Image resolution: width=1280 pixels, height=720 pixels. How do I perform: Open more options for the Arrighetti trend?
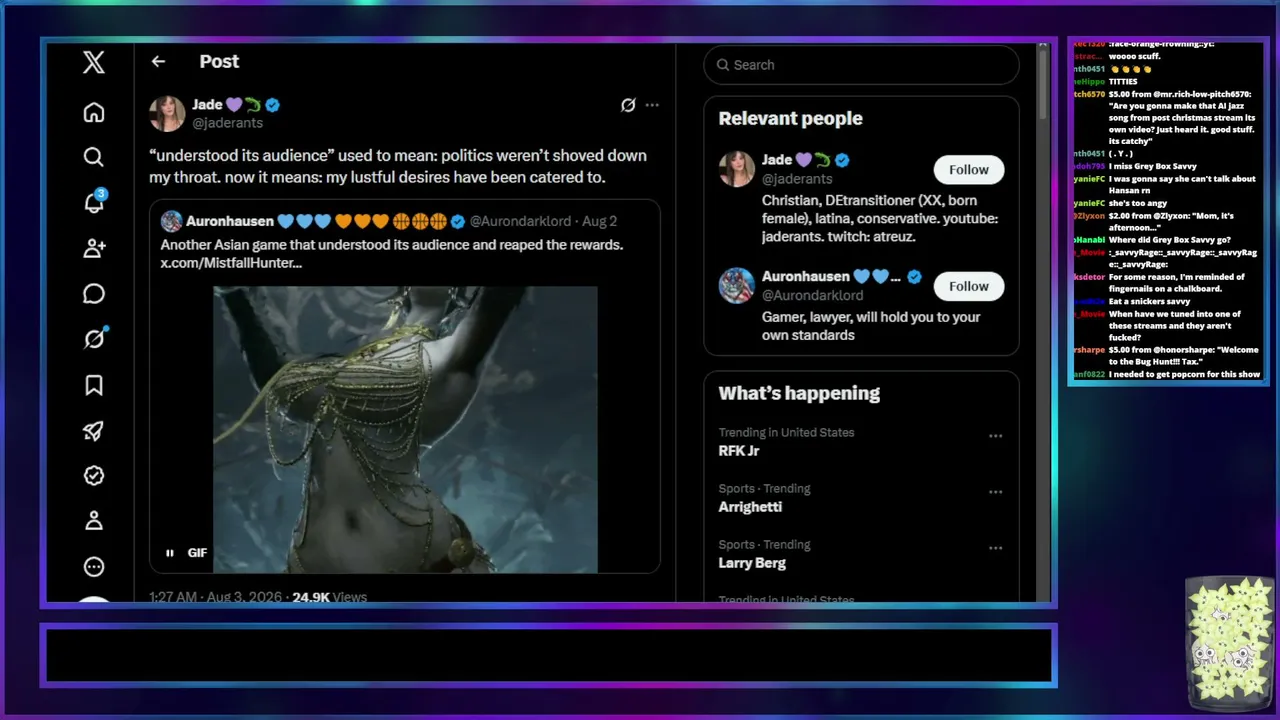point(996,492)
